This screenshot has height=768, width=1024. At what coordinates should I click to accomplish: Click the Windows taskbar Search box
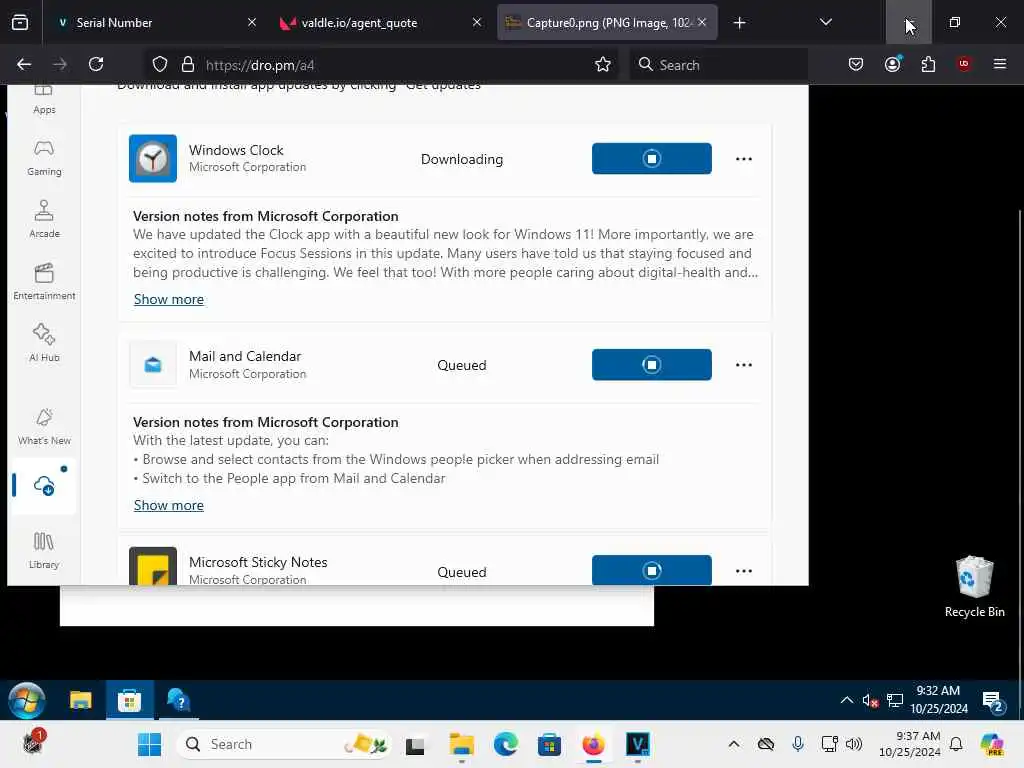(284, 744)
